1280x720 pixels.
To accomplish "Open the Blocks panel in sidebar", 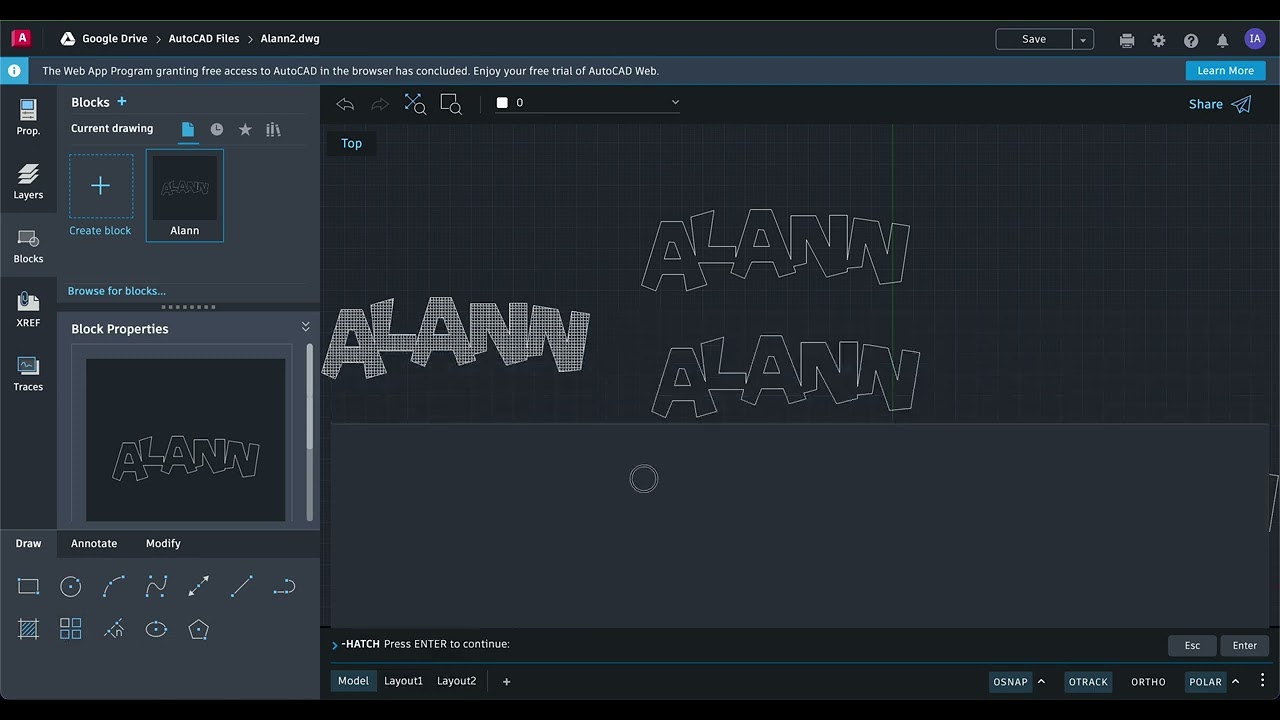I will tap(28, 246).
